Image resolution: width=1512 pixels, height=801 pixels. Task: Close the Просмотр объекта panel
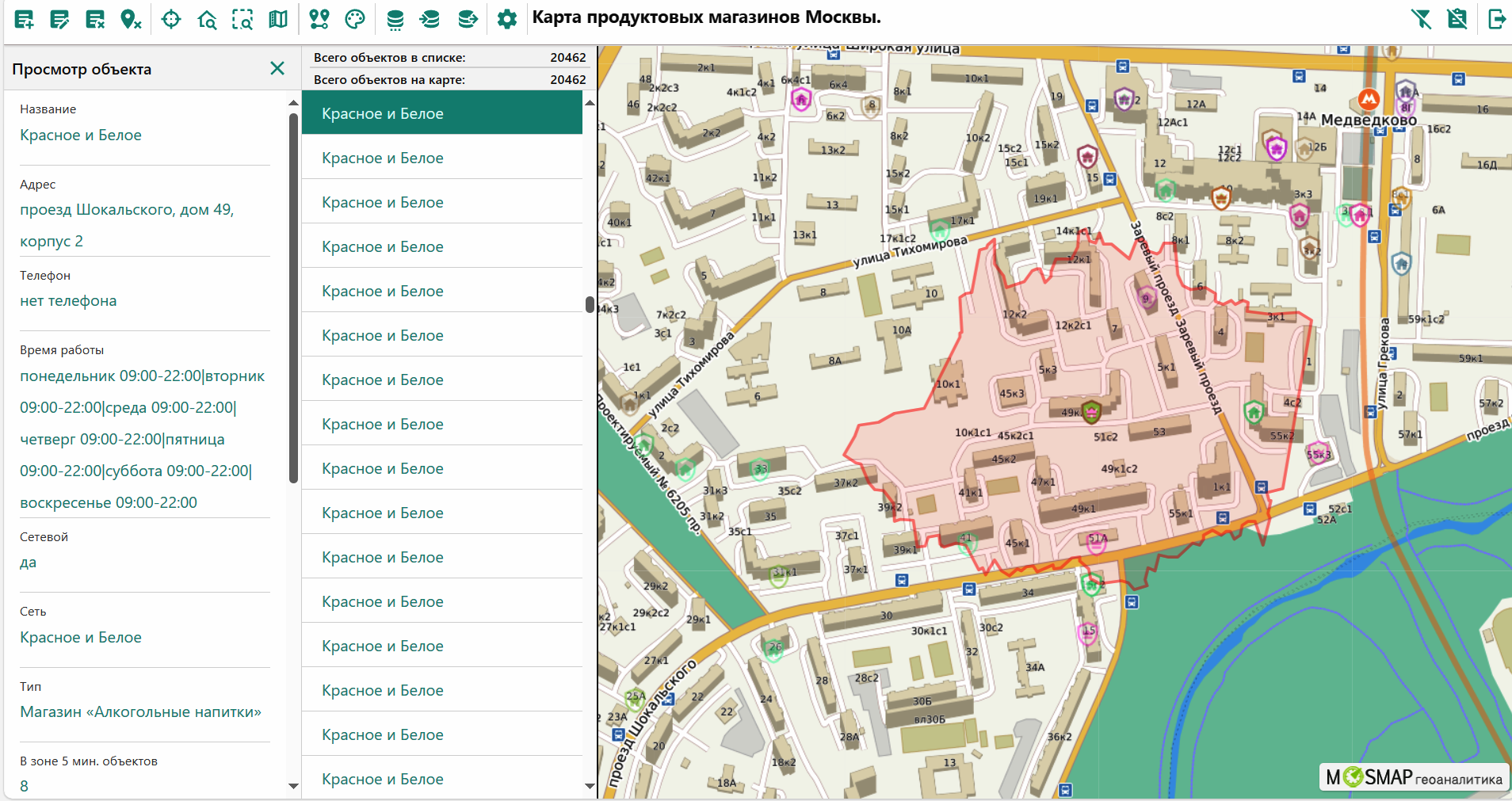click(277, 68)
